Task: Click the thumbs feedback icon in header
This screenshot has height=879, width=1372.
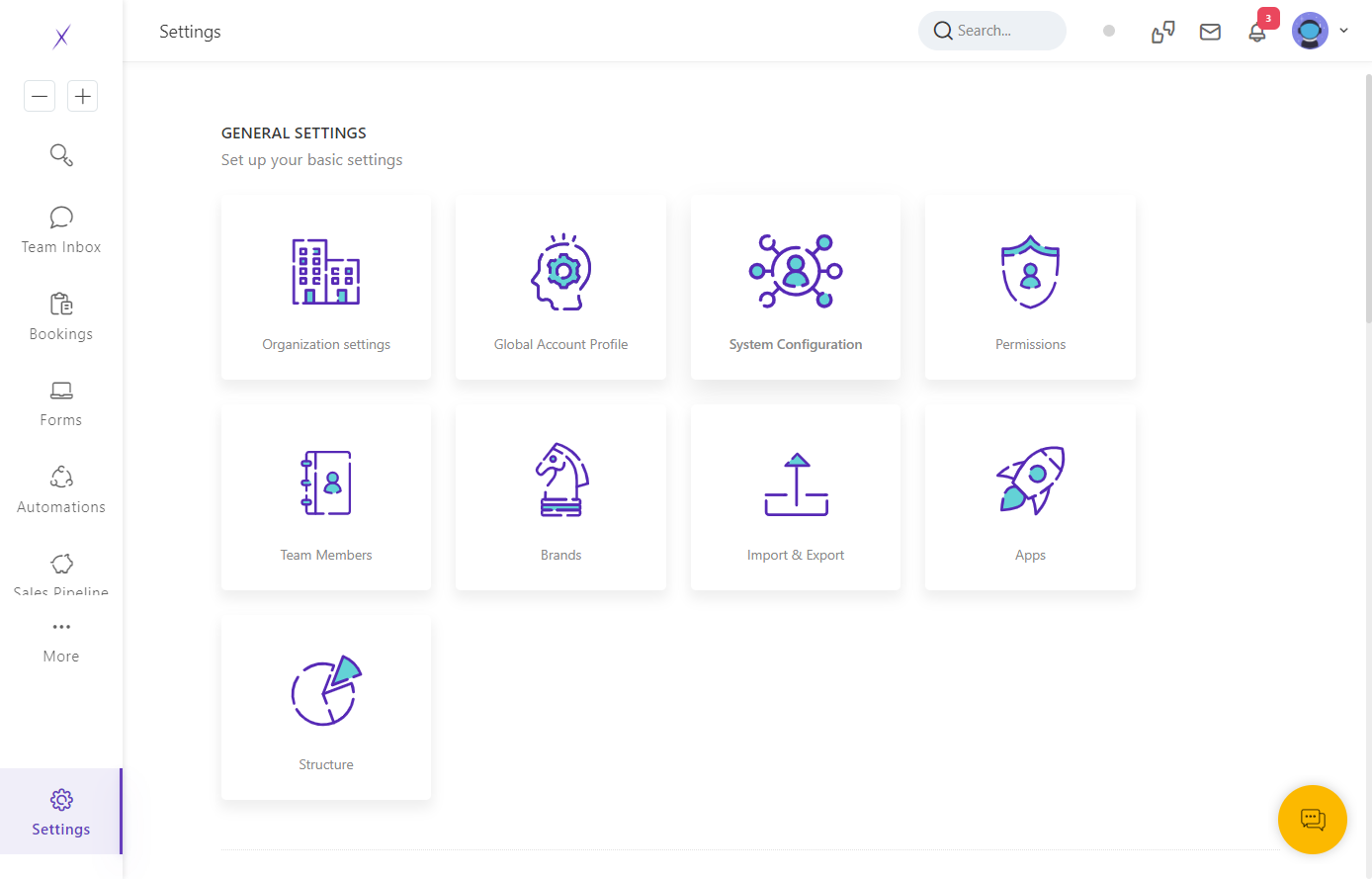Action: (x=1163, y=32)
